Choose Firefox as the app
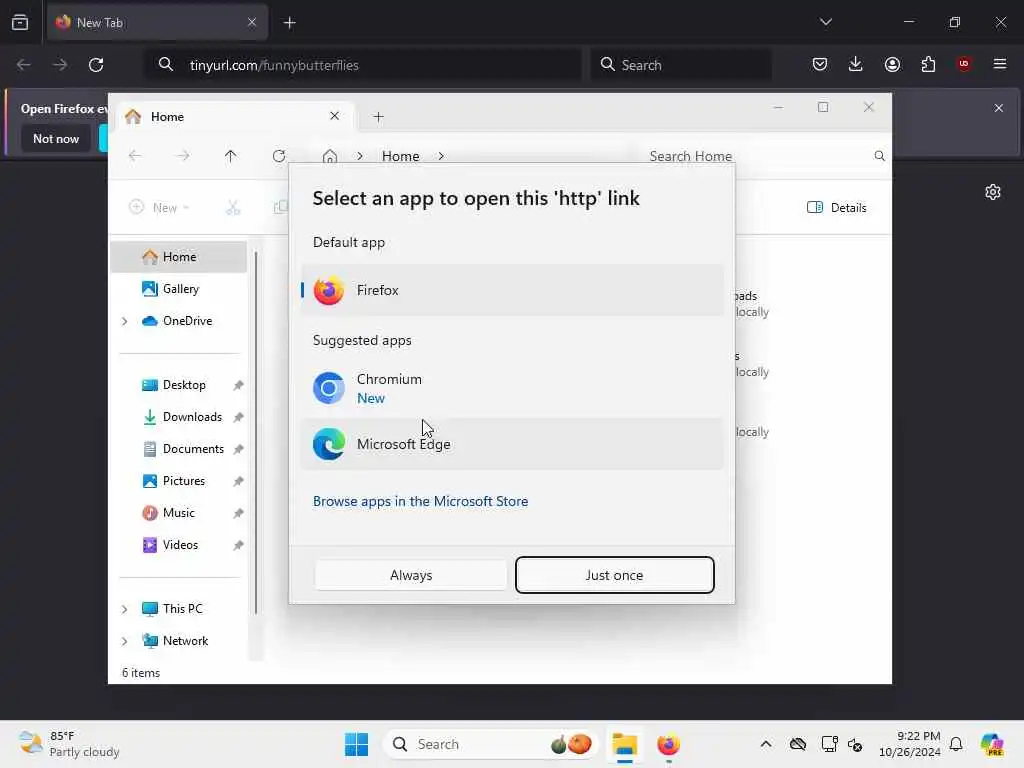Screen dimensions: 1024x768 point(512,290)
